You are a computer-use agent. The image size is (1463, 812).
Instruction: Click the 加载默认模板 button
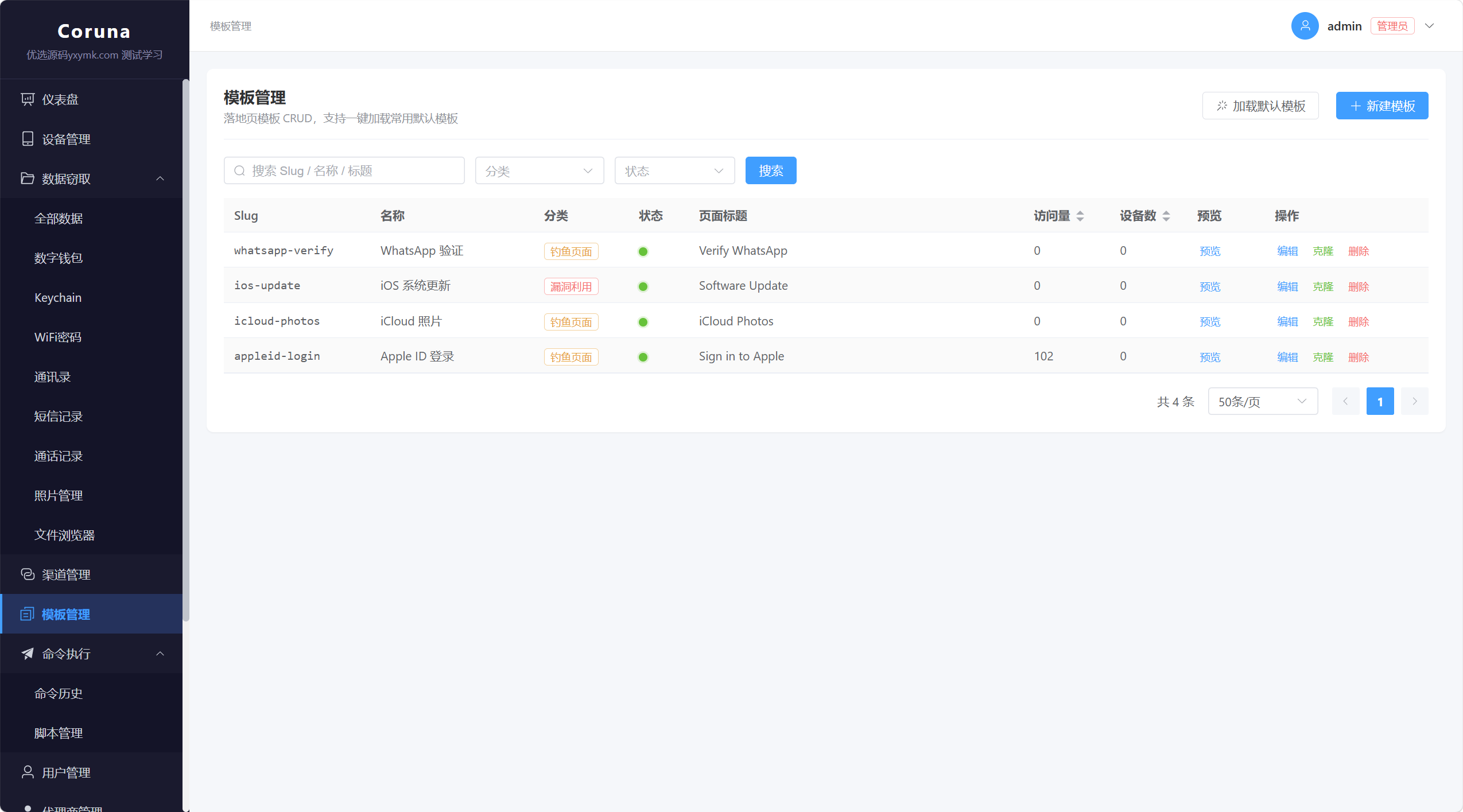point(1260,106)
